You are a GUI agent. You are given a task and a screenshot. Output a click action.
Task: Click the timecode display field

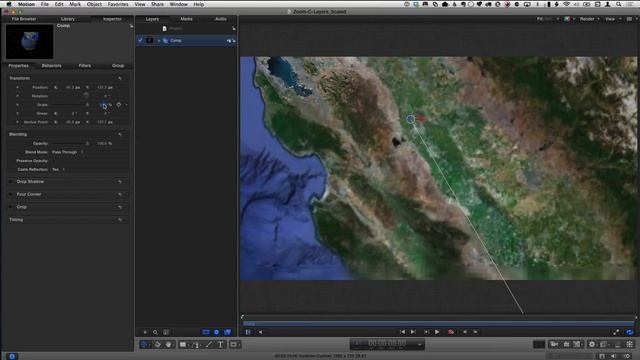point(387,344)
